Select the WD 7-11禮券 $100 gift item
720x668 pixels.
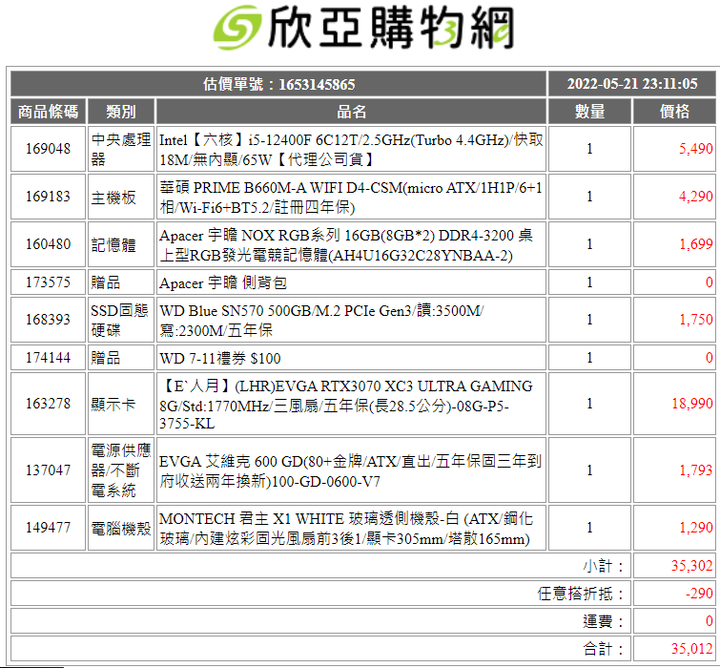coord(220,358)
